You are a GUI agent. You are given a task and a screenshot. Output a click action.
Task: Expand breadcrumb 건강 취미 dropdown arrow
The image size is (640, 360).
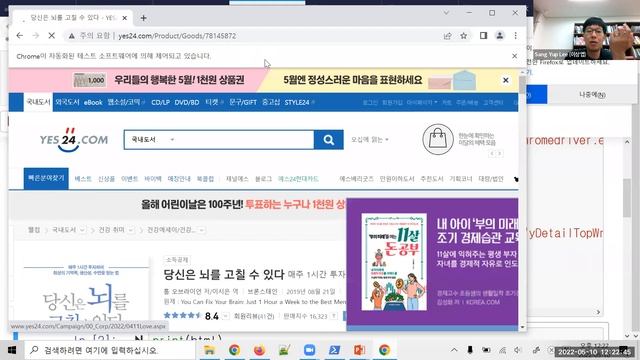click(131, 230)
